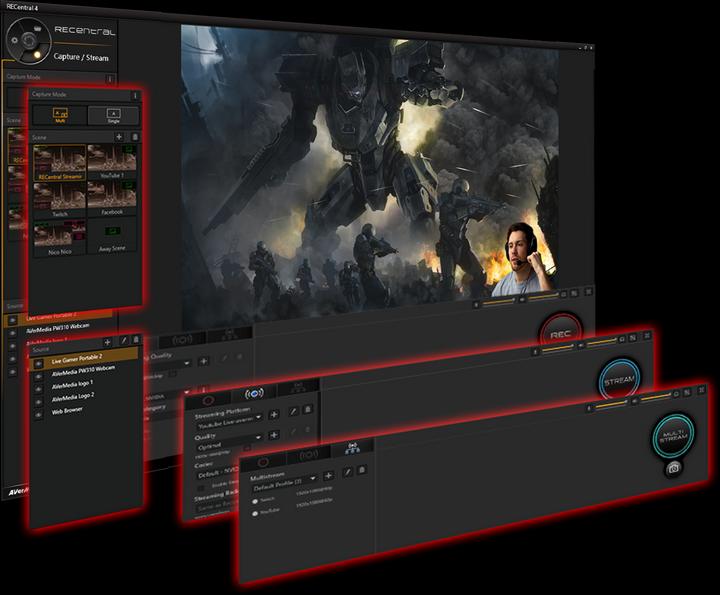Select Multi capture mode
720x595 pixels.
point(60,115)
